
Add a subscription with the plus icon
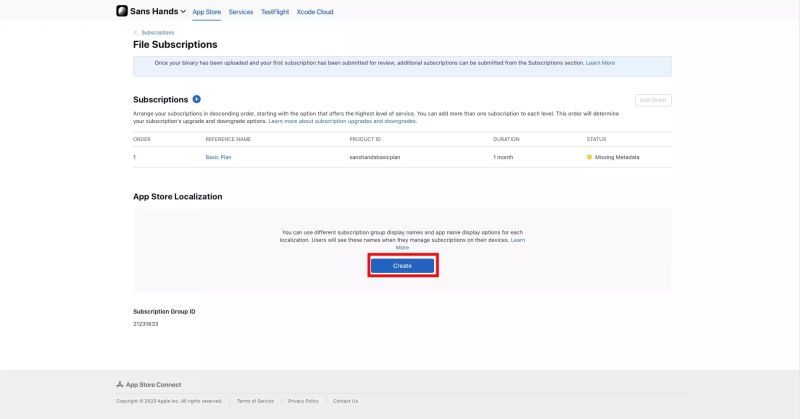click(196, 99)
